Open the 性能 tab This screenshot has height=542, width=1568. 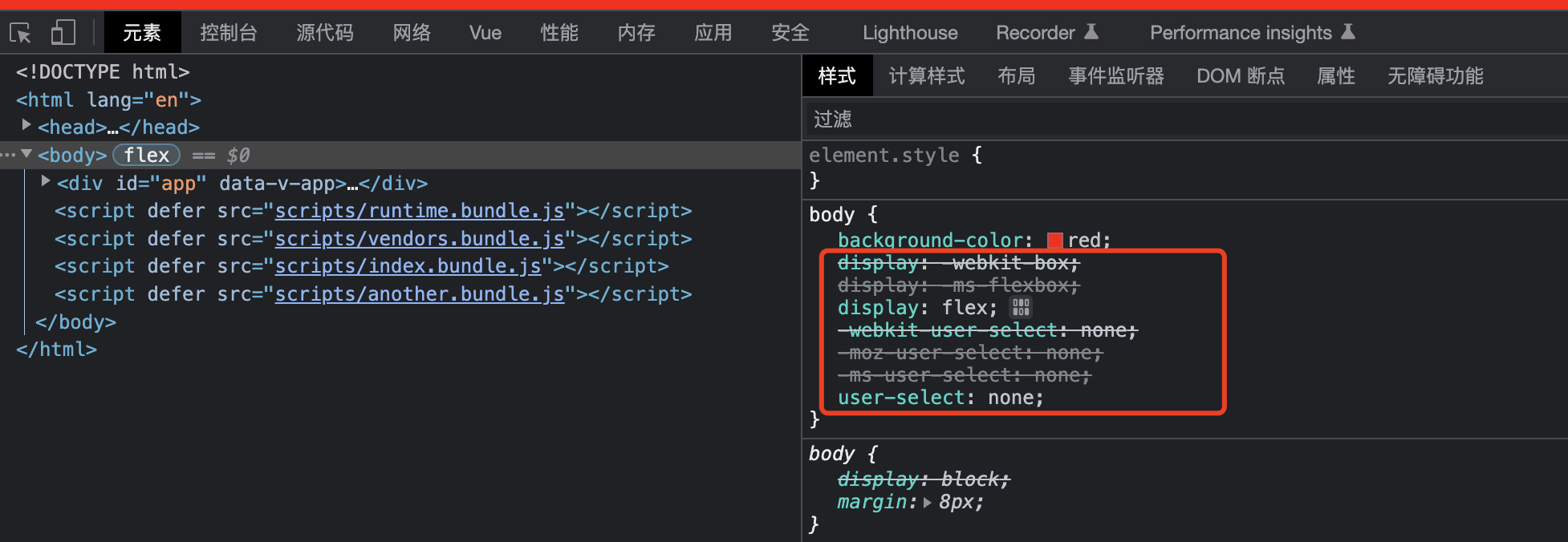(x=559, y=33)
